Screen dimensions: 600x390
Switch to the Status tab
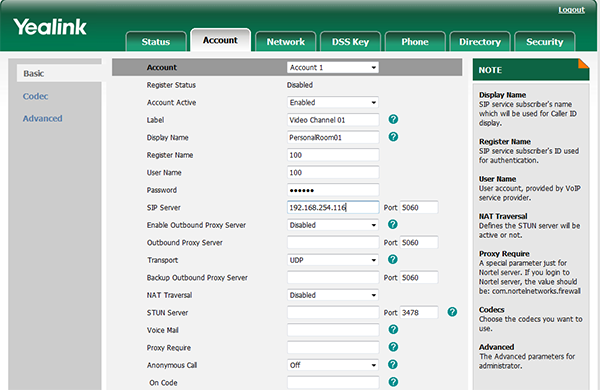coord(156,42)
